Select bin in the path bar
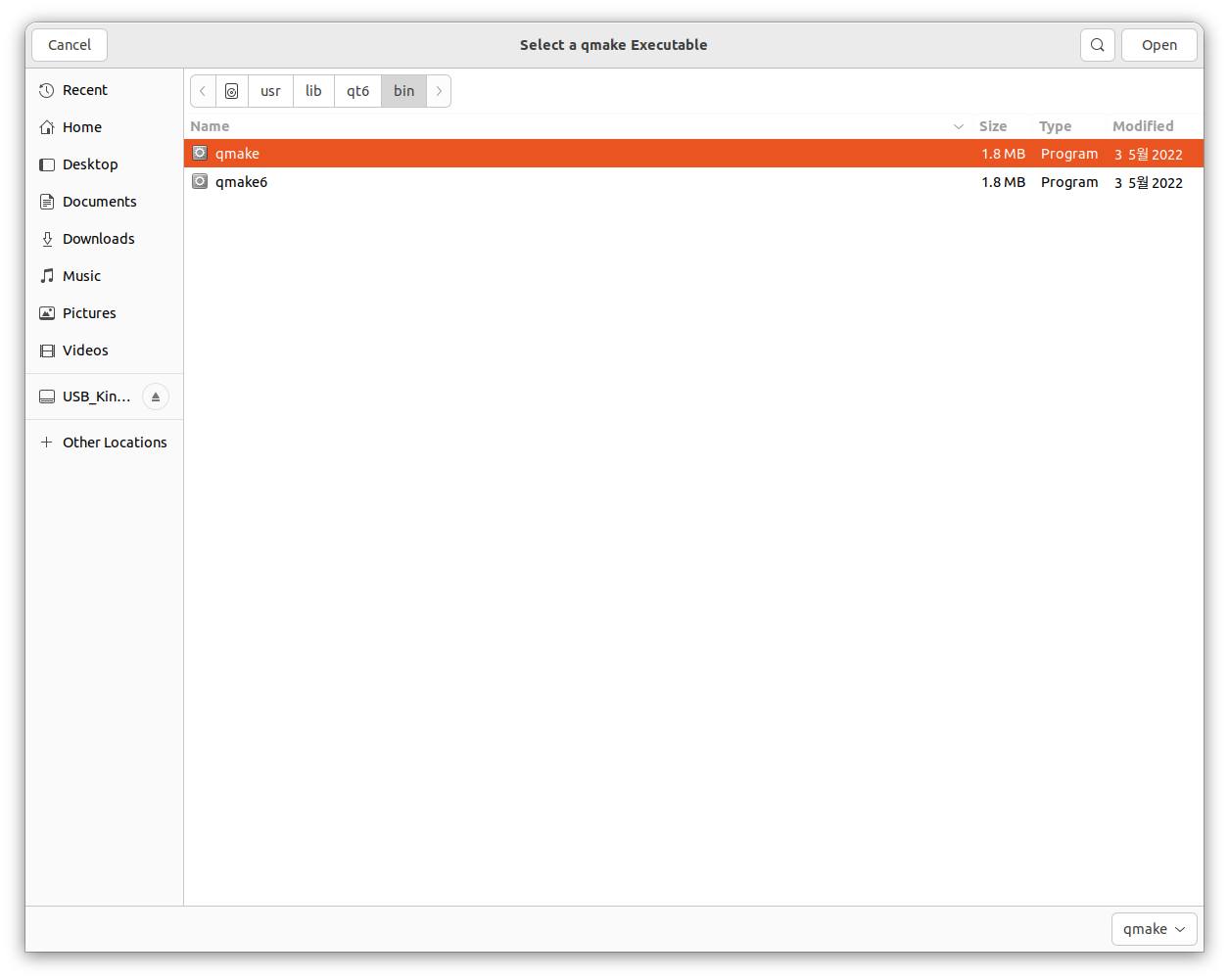Screen dimensions: 1229x980 coord(403,91)
